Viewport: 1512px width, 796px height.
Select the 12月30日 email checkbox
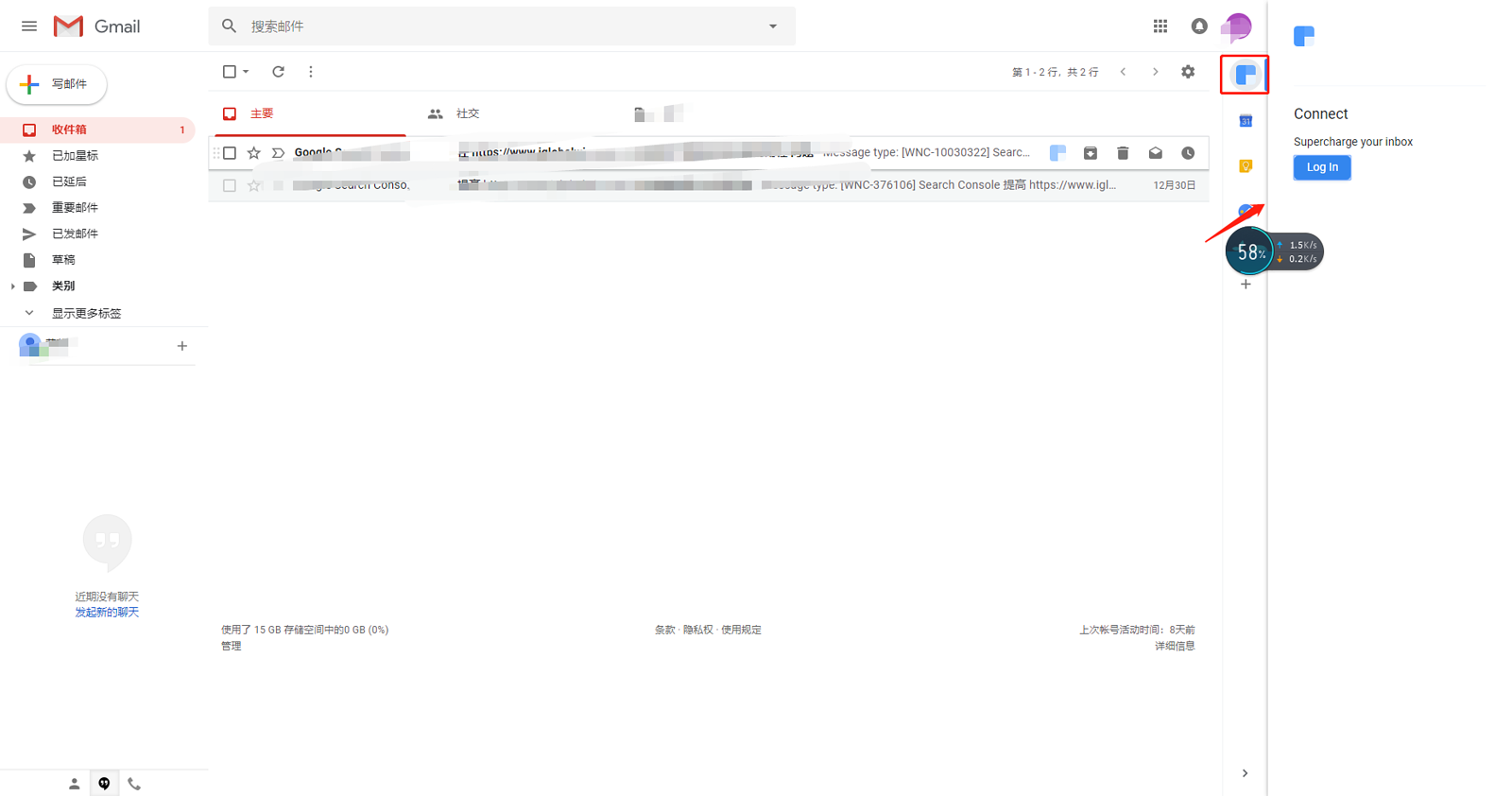point(230,185)
